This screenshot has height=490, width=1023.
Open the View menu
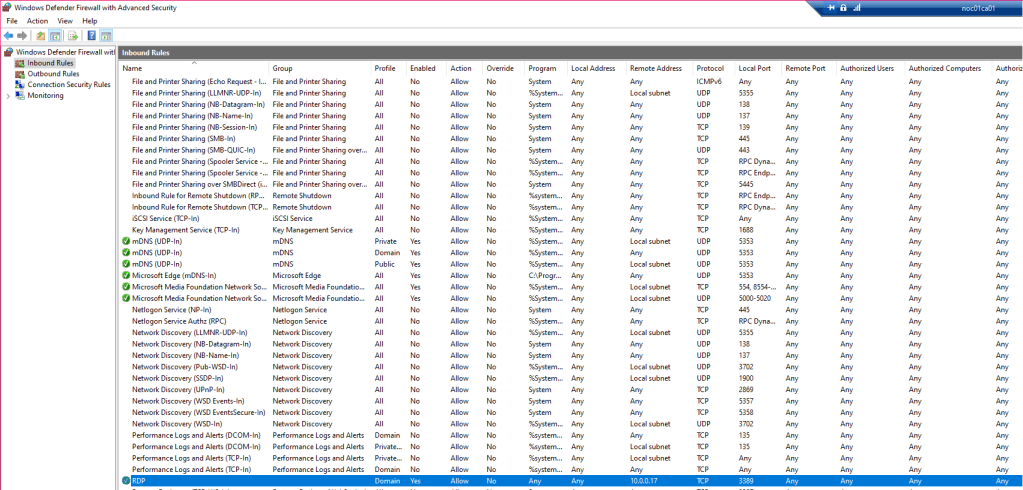click(65, 20)
